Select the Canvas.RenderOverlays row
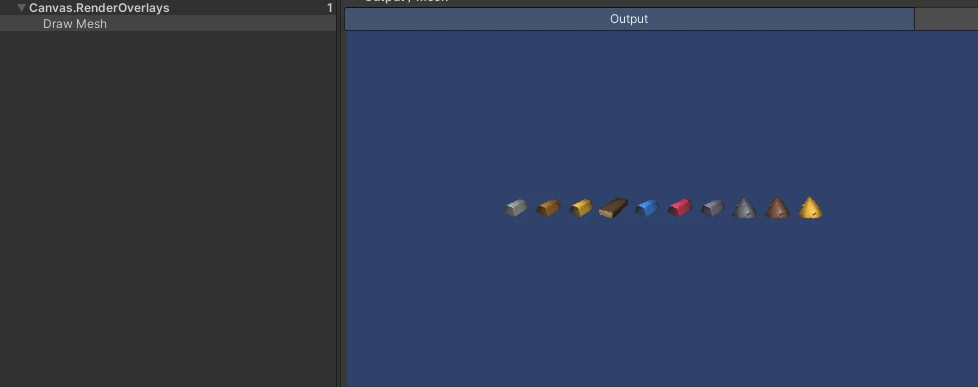Screen dimensions: 978x387 (168, 8)
